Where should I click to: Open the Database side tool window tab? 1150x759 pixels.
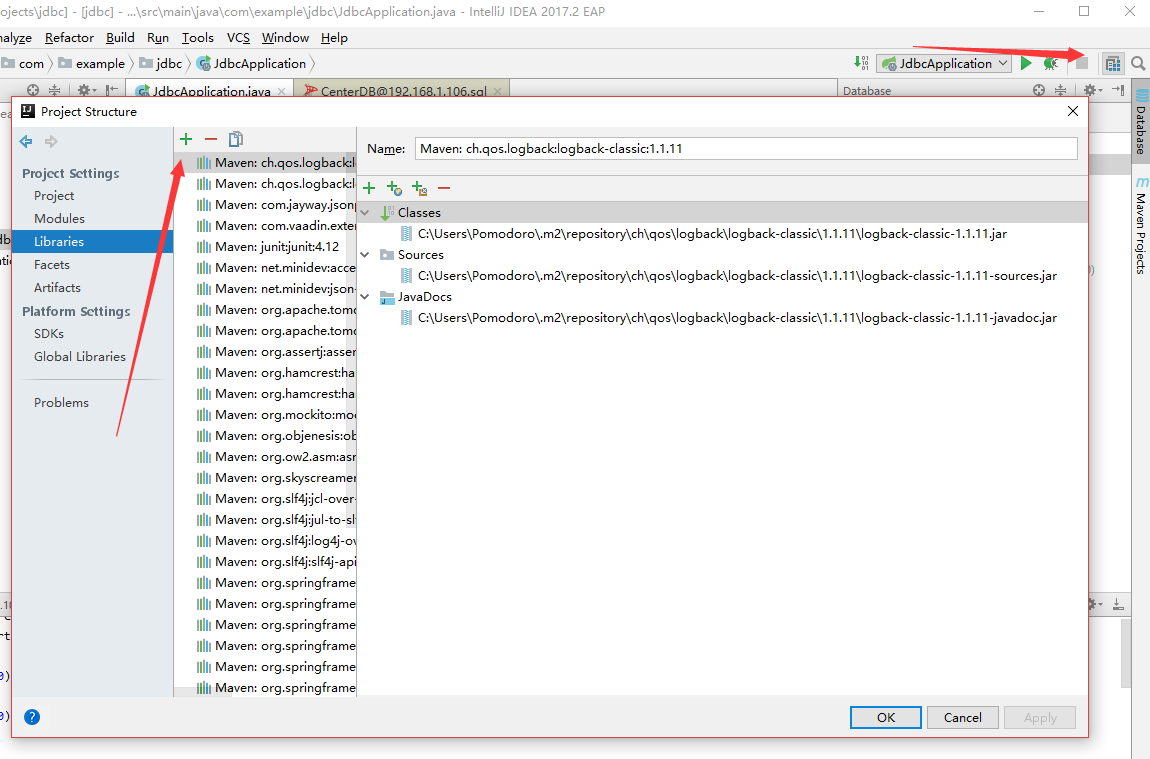click(1141, 120)
